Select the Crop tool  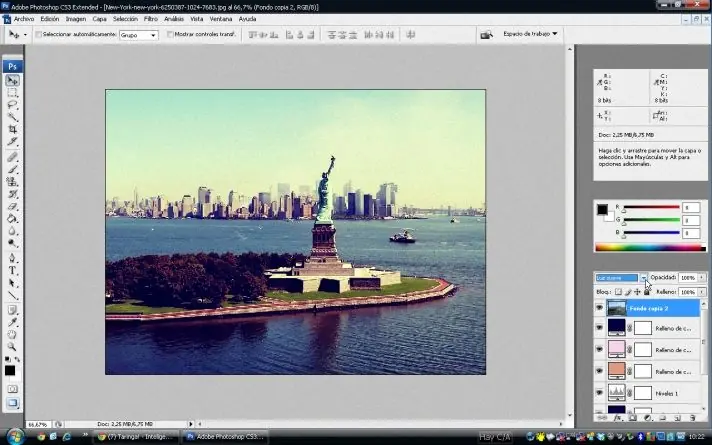click(x=13, y=129)
